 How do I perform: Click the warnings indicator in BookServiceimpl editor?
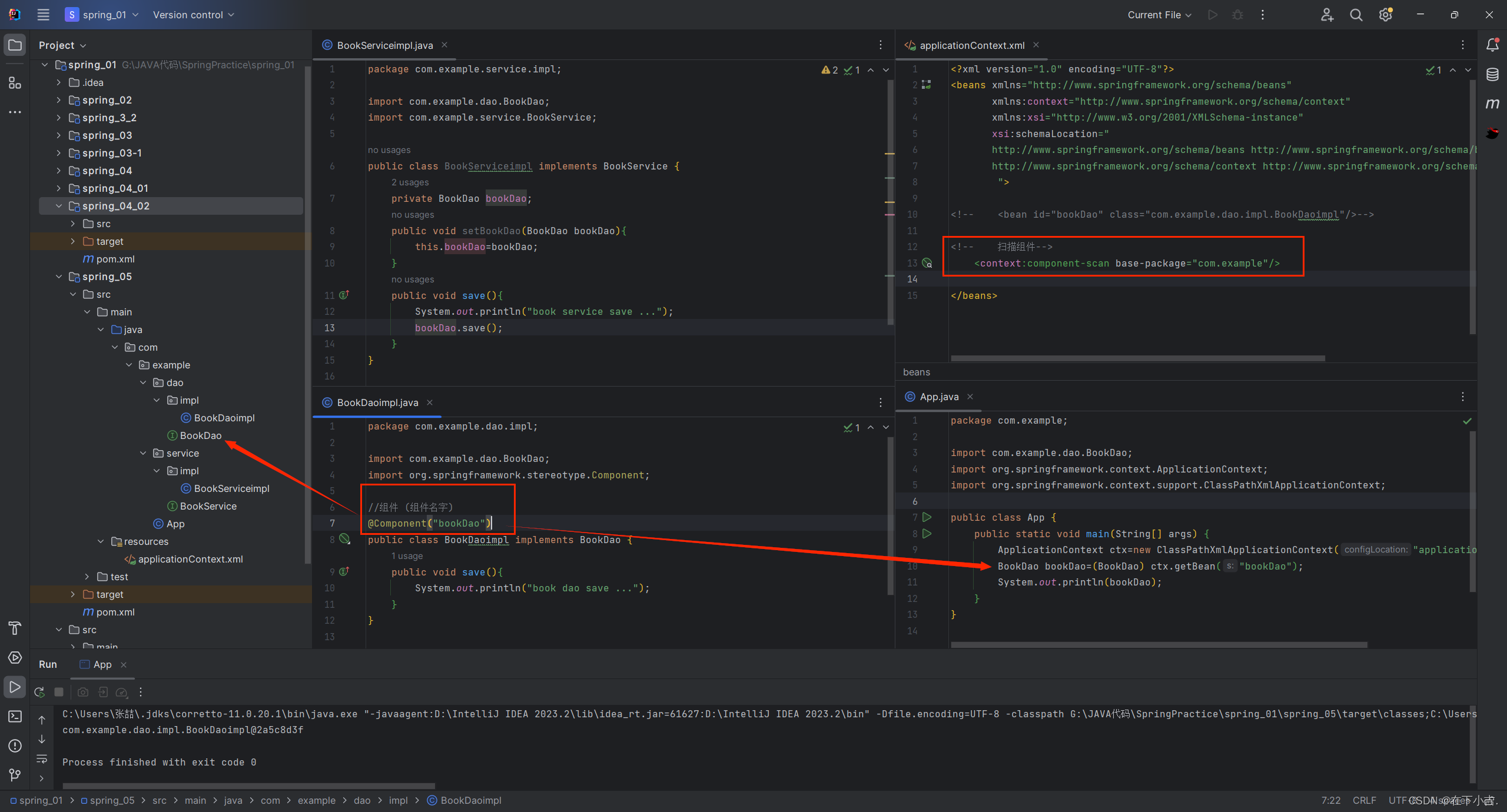pyautogui.click(x=829, y=70)
